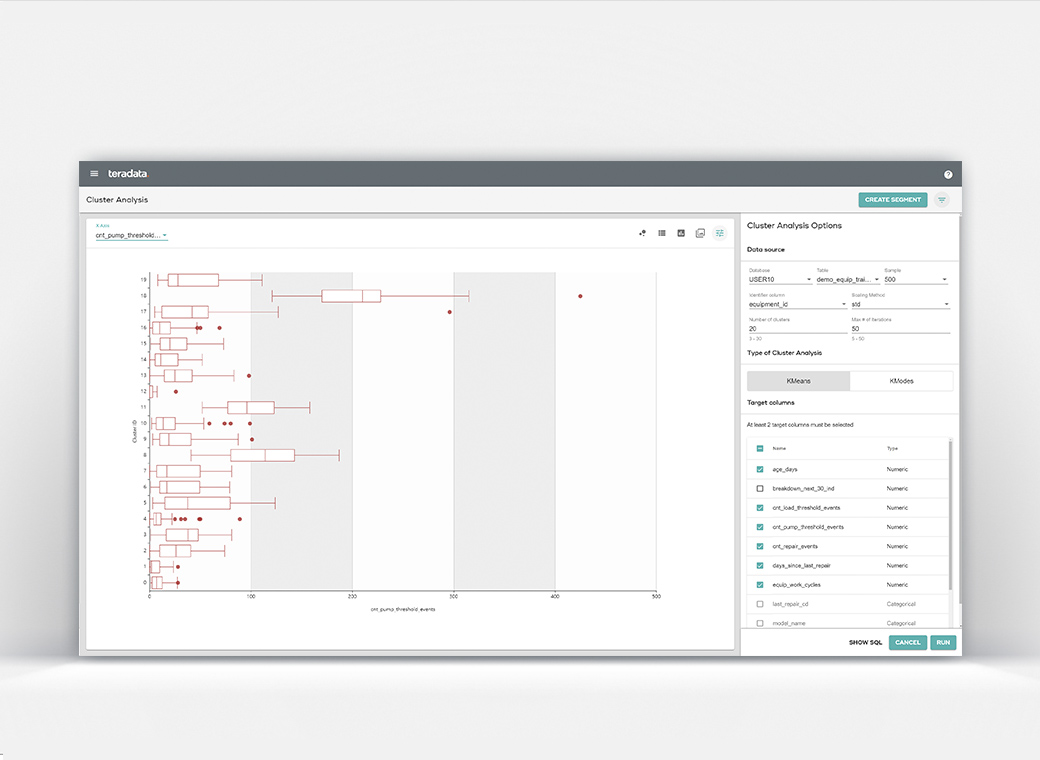This screenshot has height=760, width=1040.
Task: Click the export image icon
Action: (681, 233)
